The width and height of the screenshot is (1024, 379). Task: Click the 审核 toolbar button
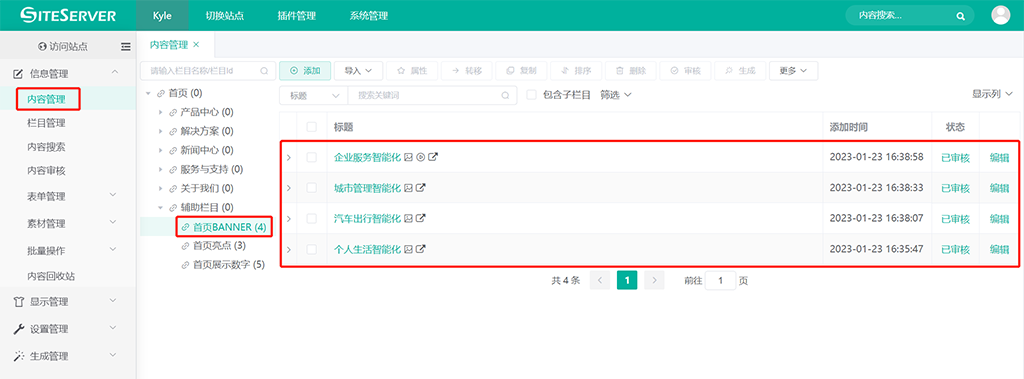coord(686,71)
